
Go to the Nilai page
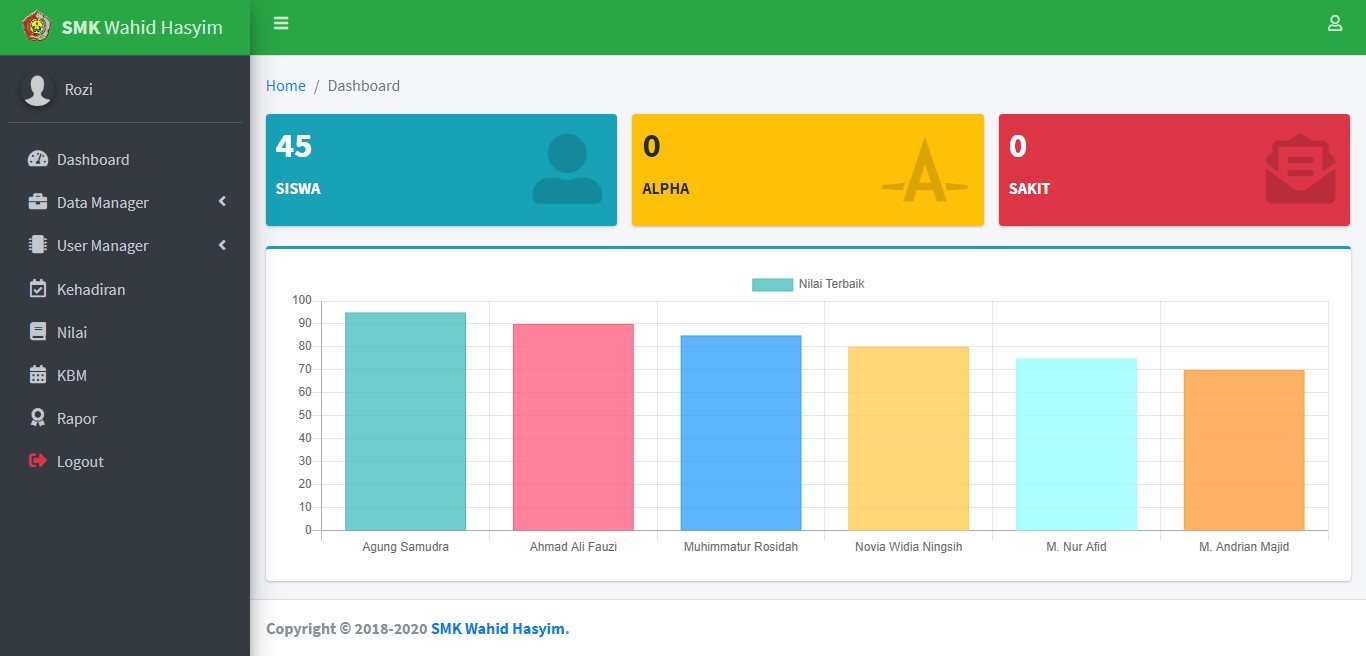tap(125, 332)
